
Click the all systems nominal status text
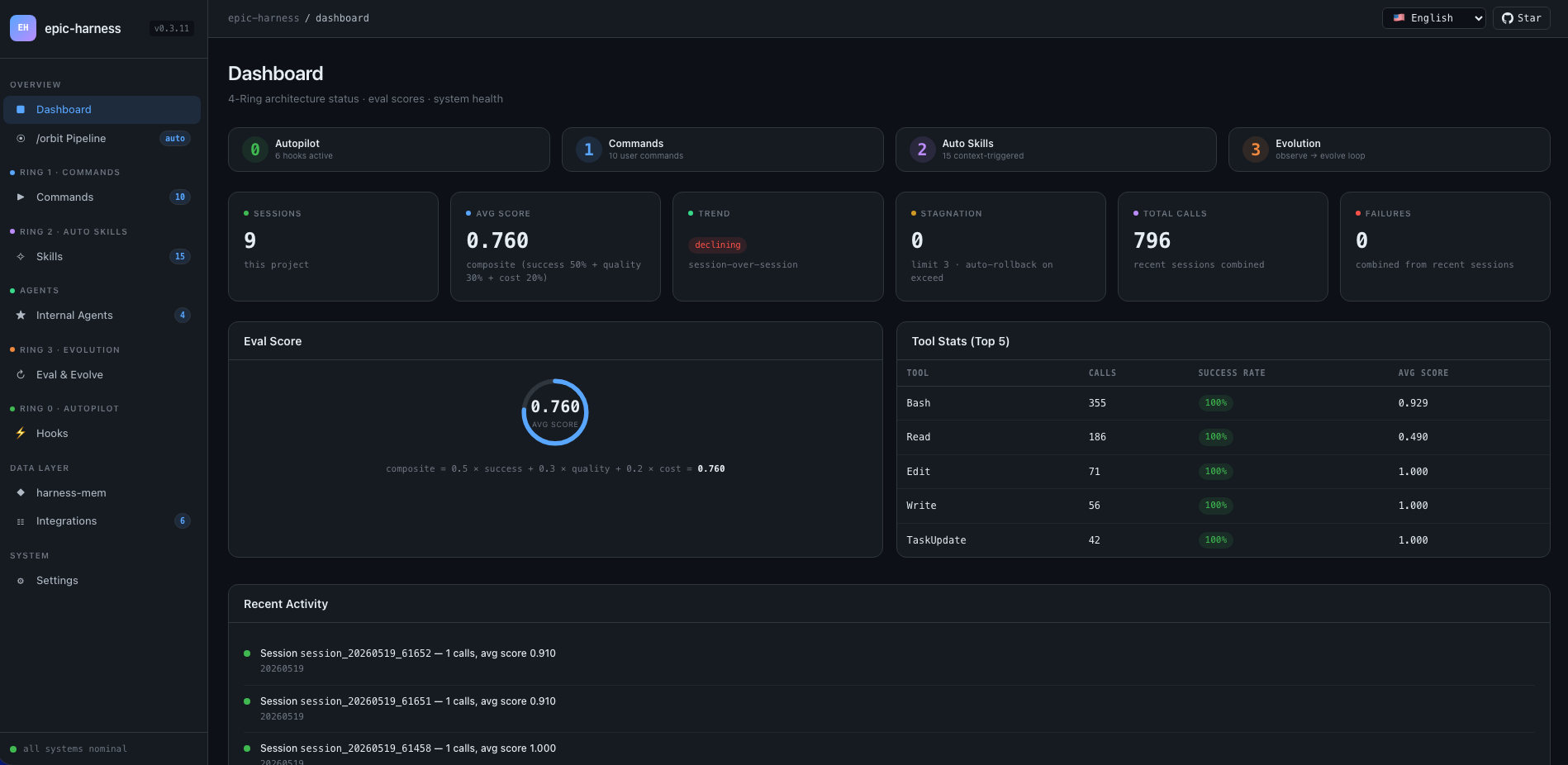pyautogui.click(x=75, y=749)
